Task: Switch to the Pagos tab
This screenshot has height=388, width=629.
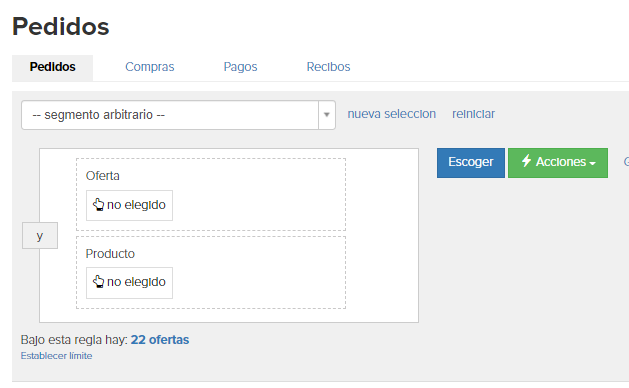Action: click(240, 67)
